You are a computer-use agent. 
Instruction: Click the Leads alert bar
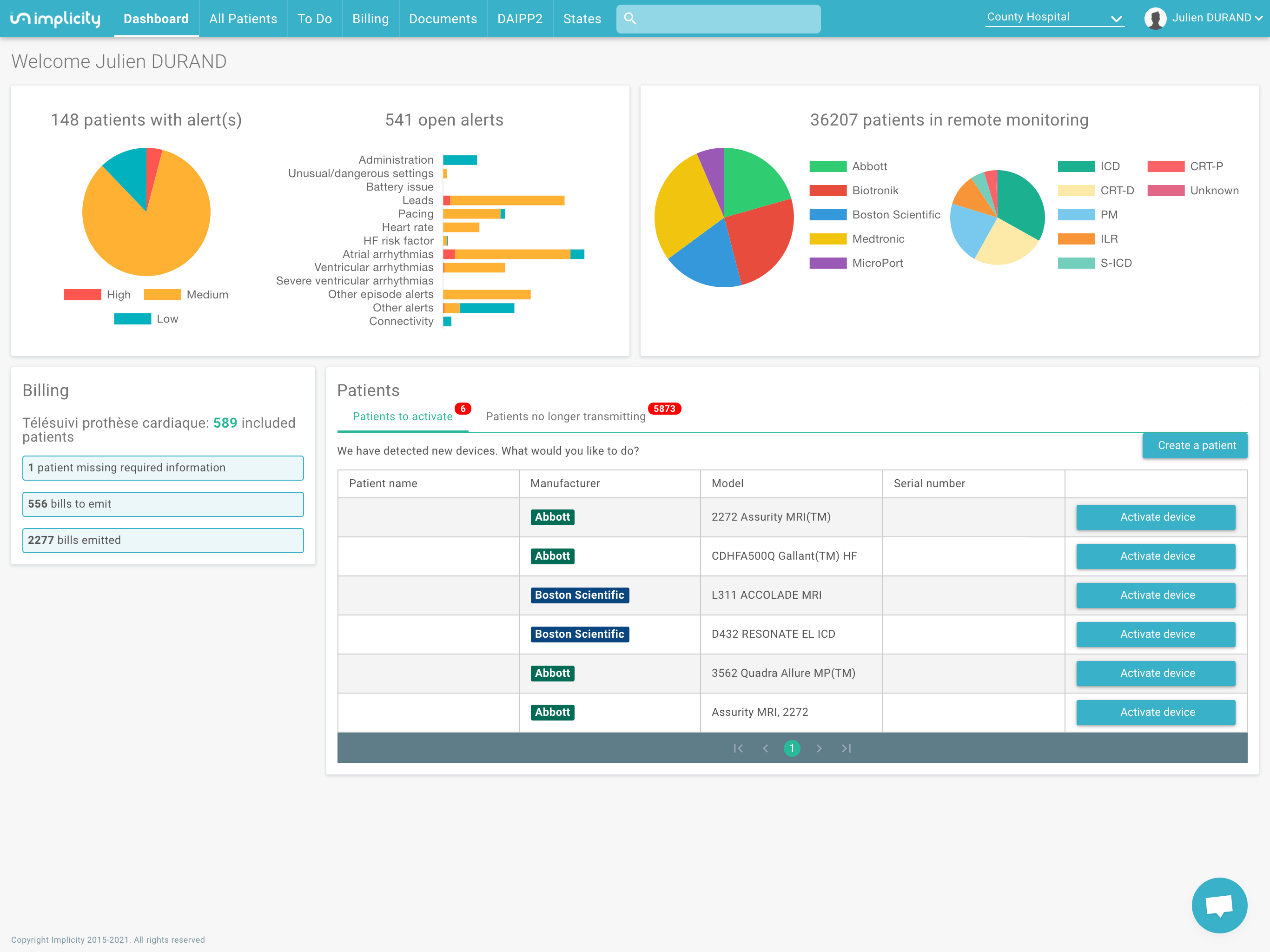coord(504,200)
